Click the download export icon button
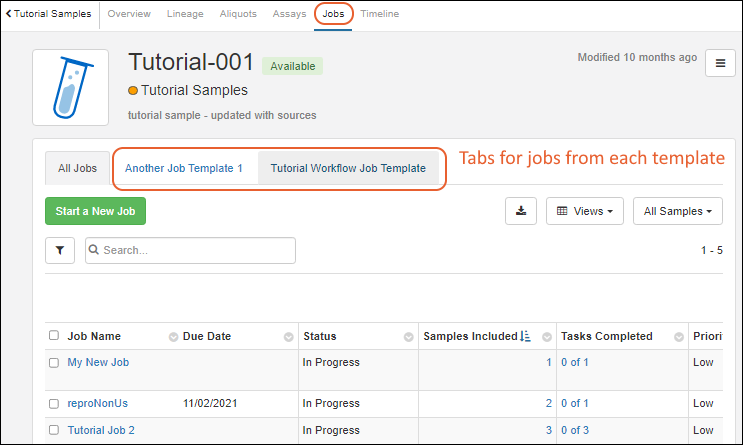743x445 pixels. point(520,211)
